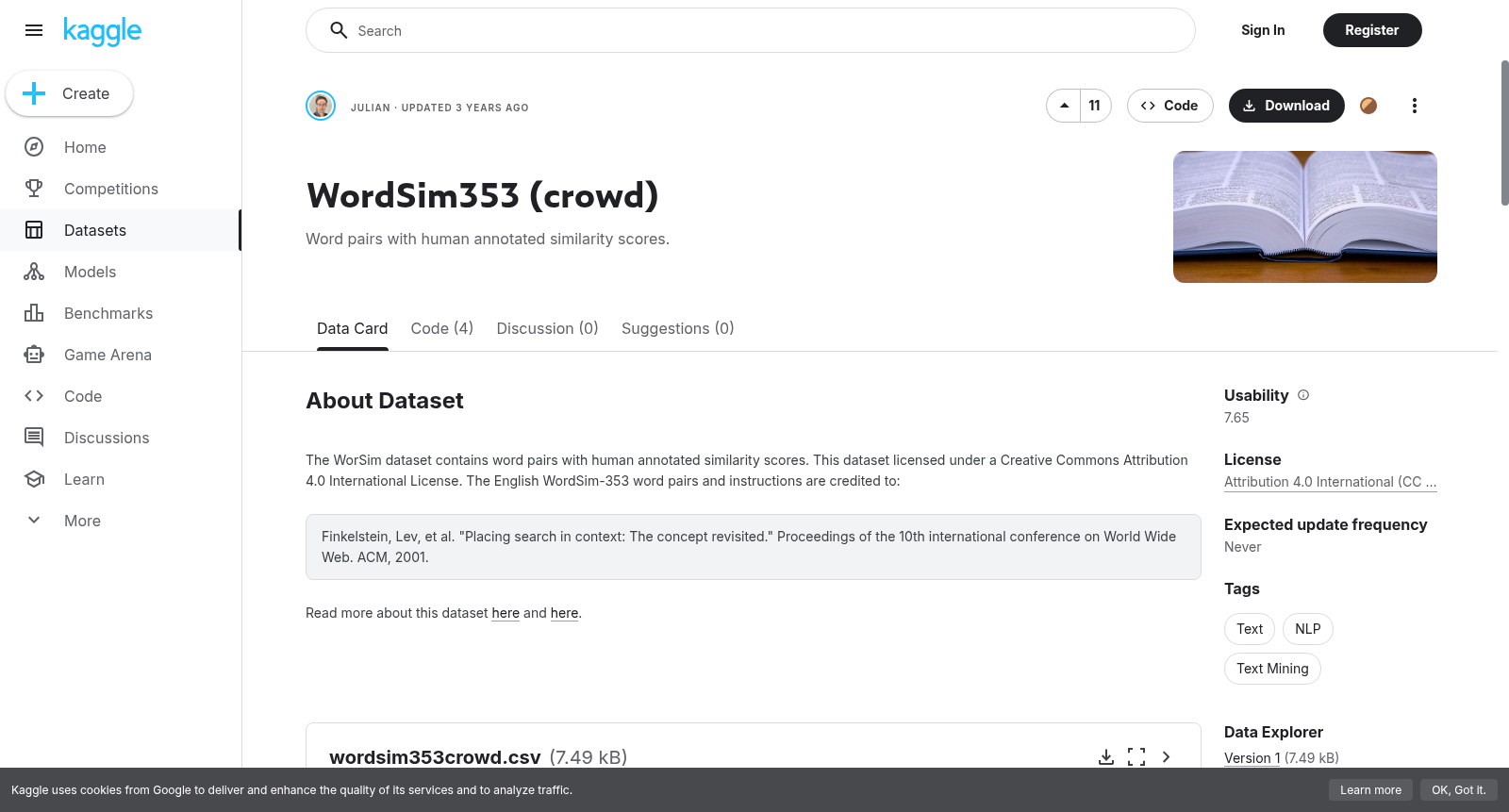Viewport: 1509px width, 812px height.
Task: Click the bronze medal icon
Action: (1368, 106)
